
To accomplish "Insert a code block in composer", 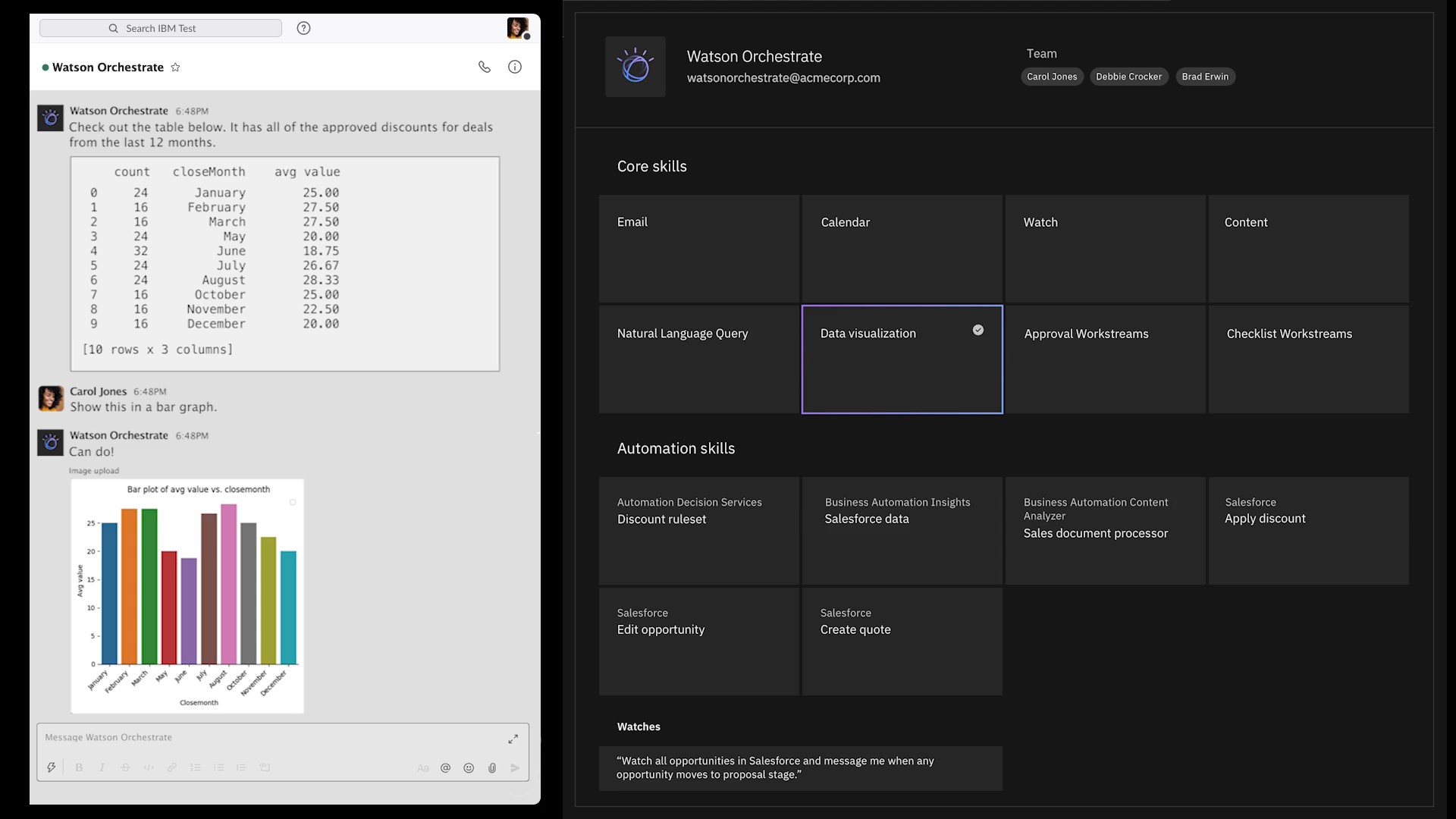I will coord(265,767).
